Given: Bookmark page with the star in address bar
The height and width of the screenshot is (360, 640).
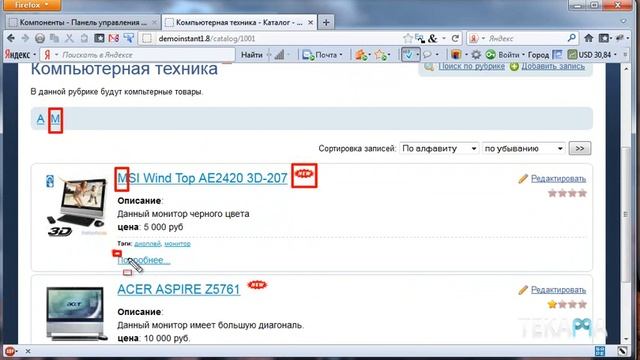Looking at the screenshot, I should (407, 38).
